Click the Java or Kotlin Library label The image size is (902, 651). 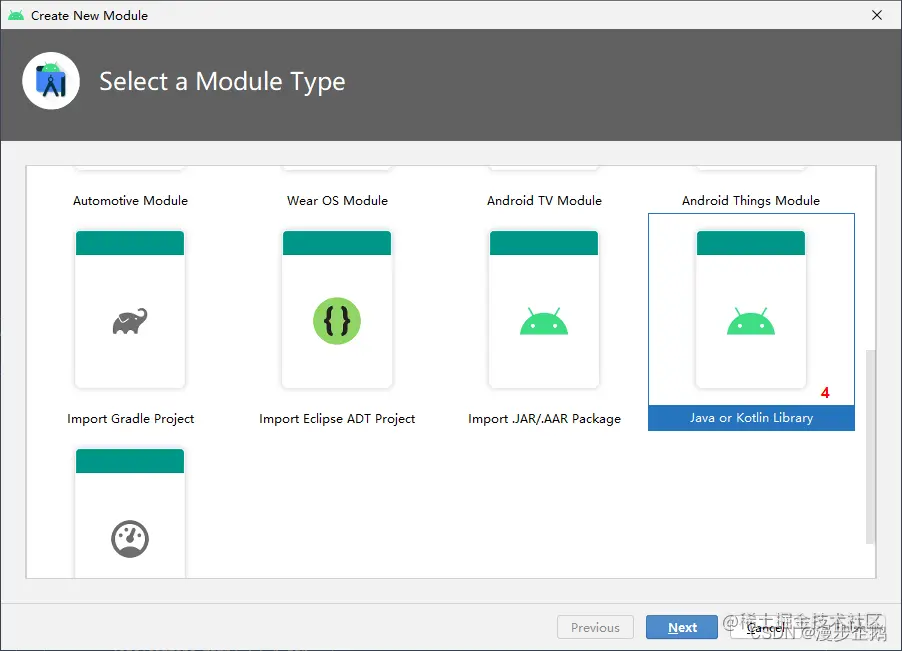(x=751, y=418)
